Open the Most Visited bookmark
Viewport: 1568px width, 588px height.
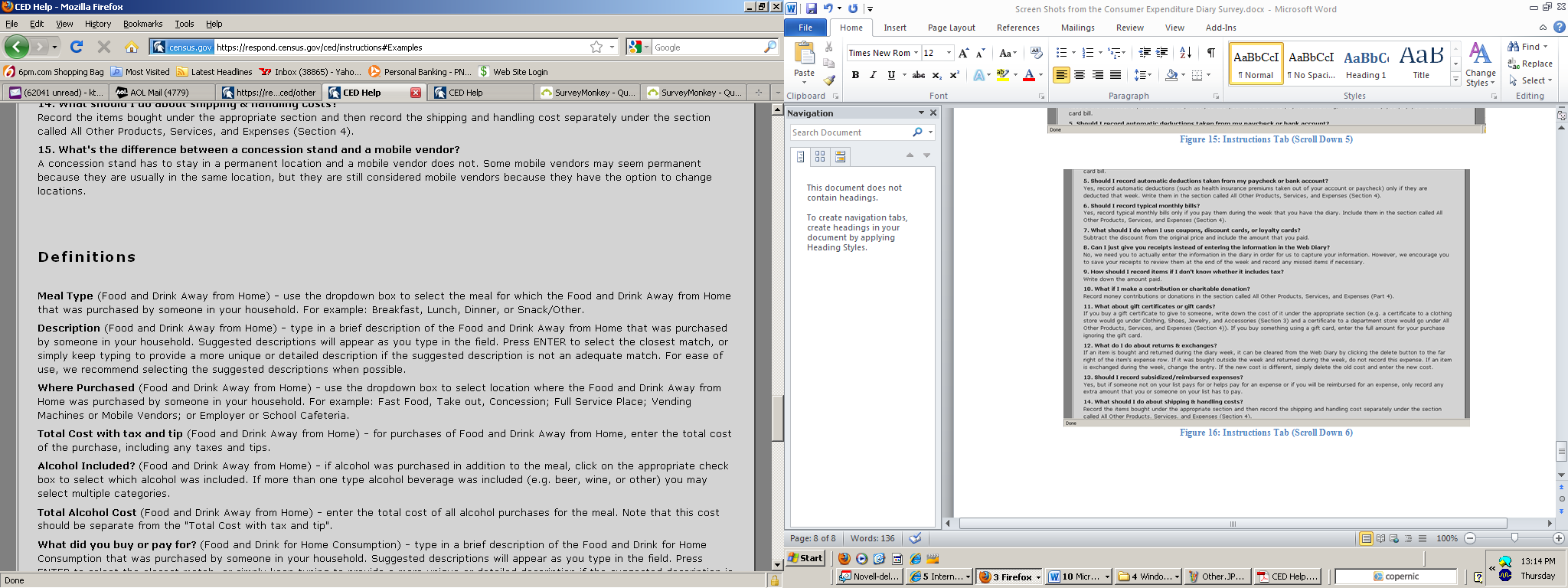pyautogui.click(x=141, y=72)
